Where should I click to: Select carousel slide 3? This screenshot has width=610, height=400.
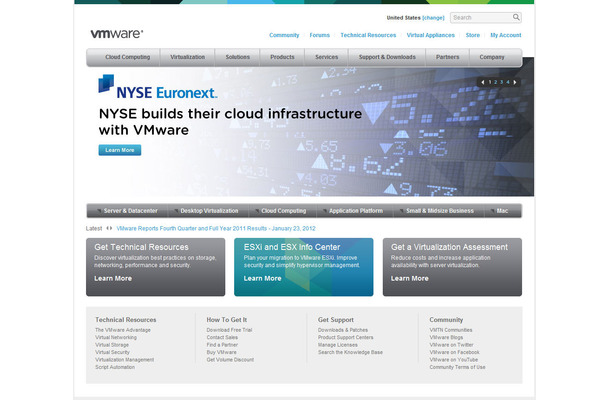[x=501, y=82]
